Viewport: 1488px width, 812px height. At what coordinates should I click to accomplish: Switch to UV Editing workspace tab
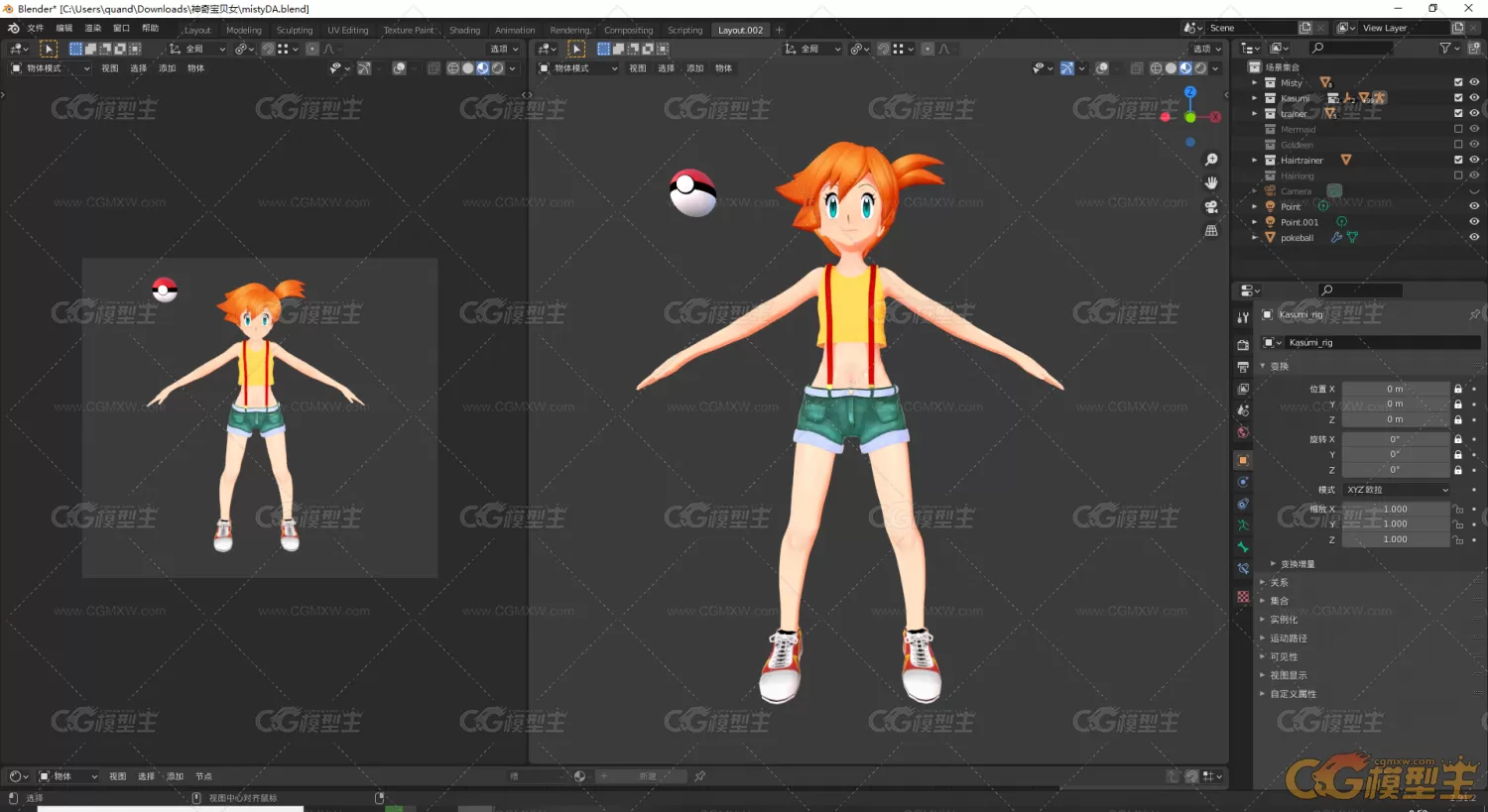(x=348, y=30)
